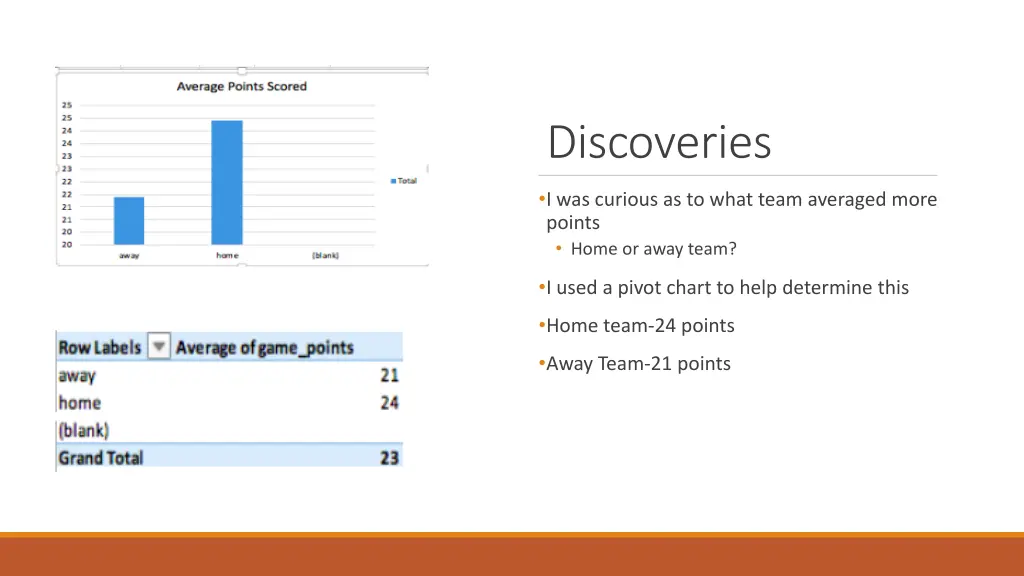
Task: Click the chart's right-edge resize handle
Action: click(427, 168)
